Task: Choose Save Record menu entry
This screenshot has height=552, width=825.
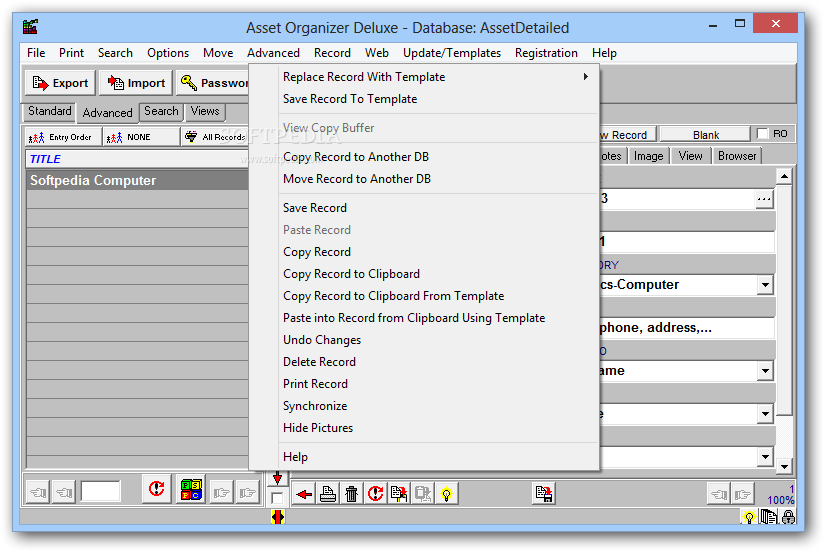Action: pyautogui.click(x=424, y=208)
